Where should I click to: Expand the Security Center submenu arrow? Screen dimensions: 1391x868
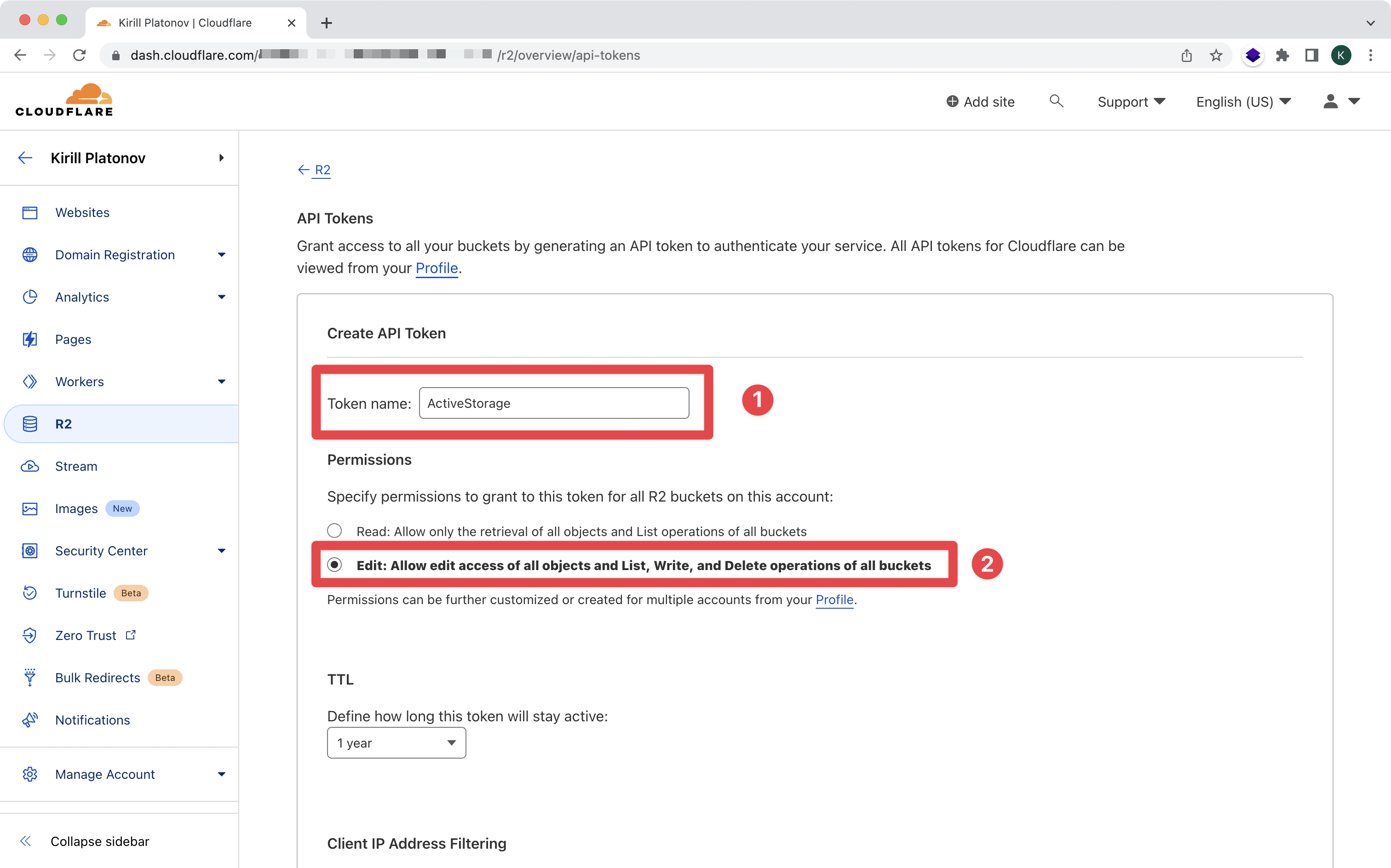point(222,550)
